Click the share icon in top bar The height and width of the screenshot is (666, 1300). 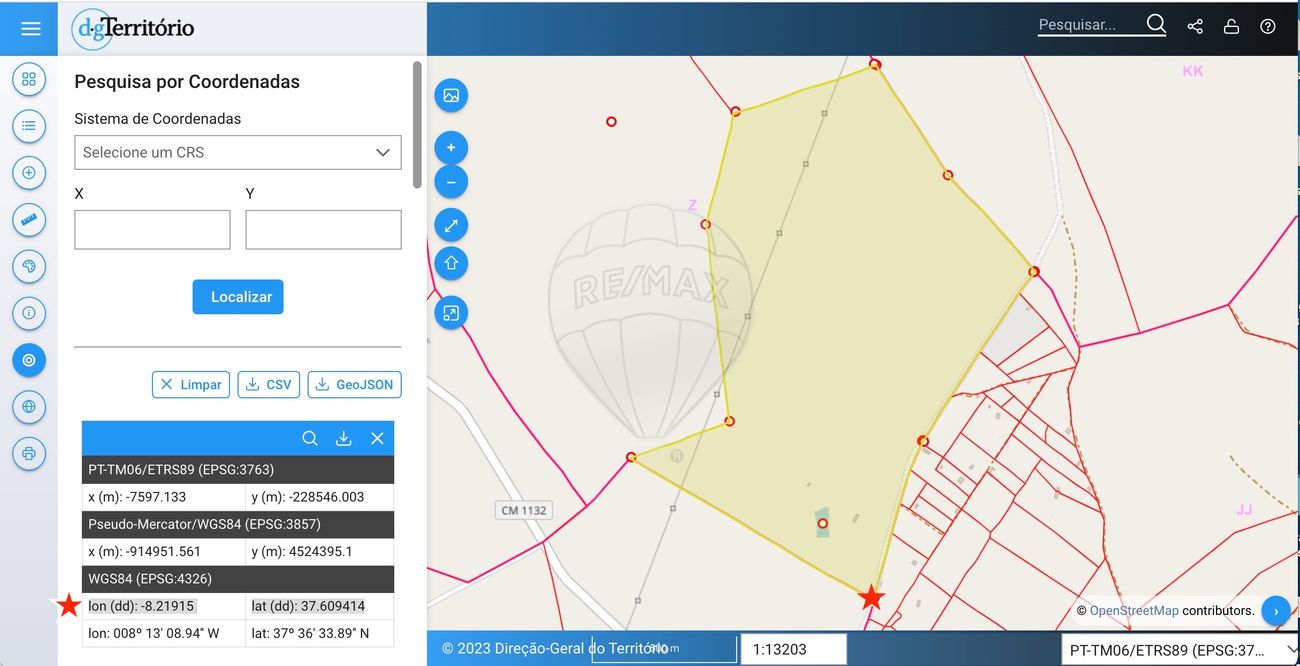coord(1195,27)
